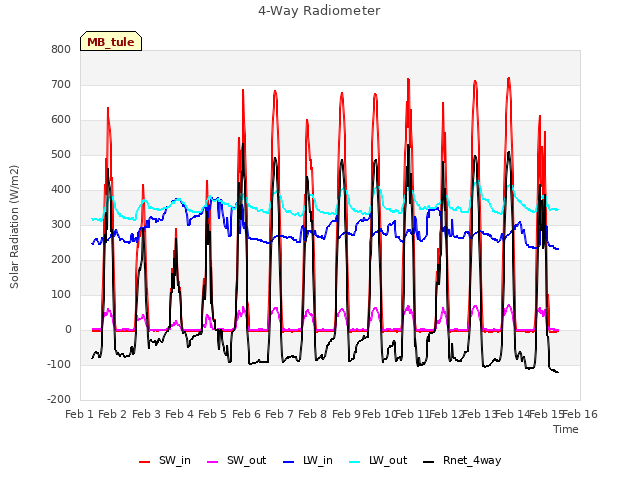The width and height of the screenshot is (640, 480).
Task: Toggle LW_in series in legend
Action: click(x=308, y=460)
